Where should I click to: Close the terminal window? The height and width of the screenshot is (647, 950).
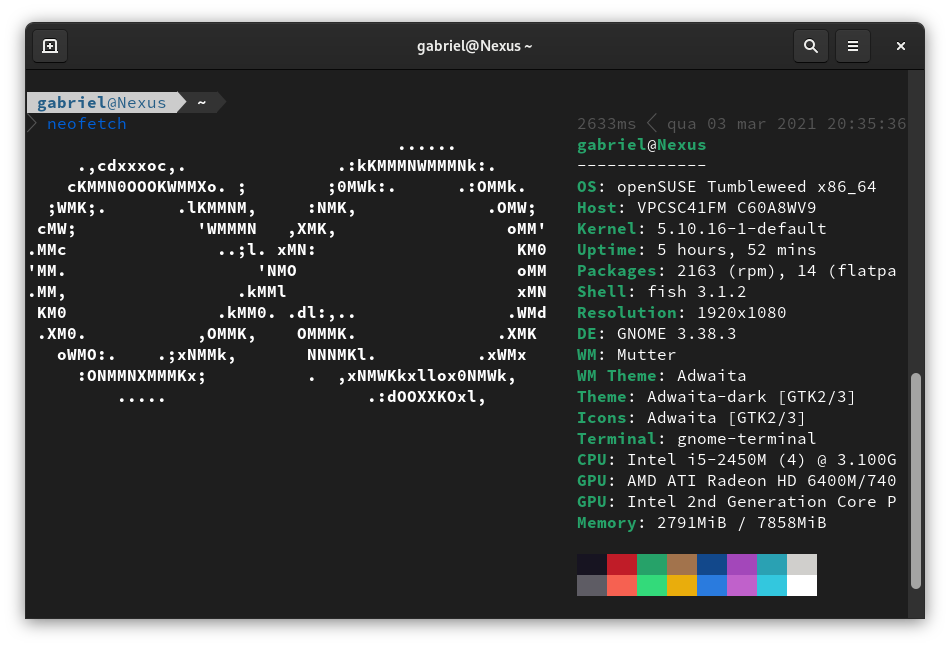(900, 46)
